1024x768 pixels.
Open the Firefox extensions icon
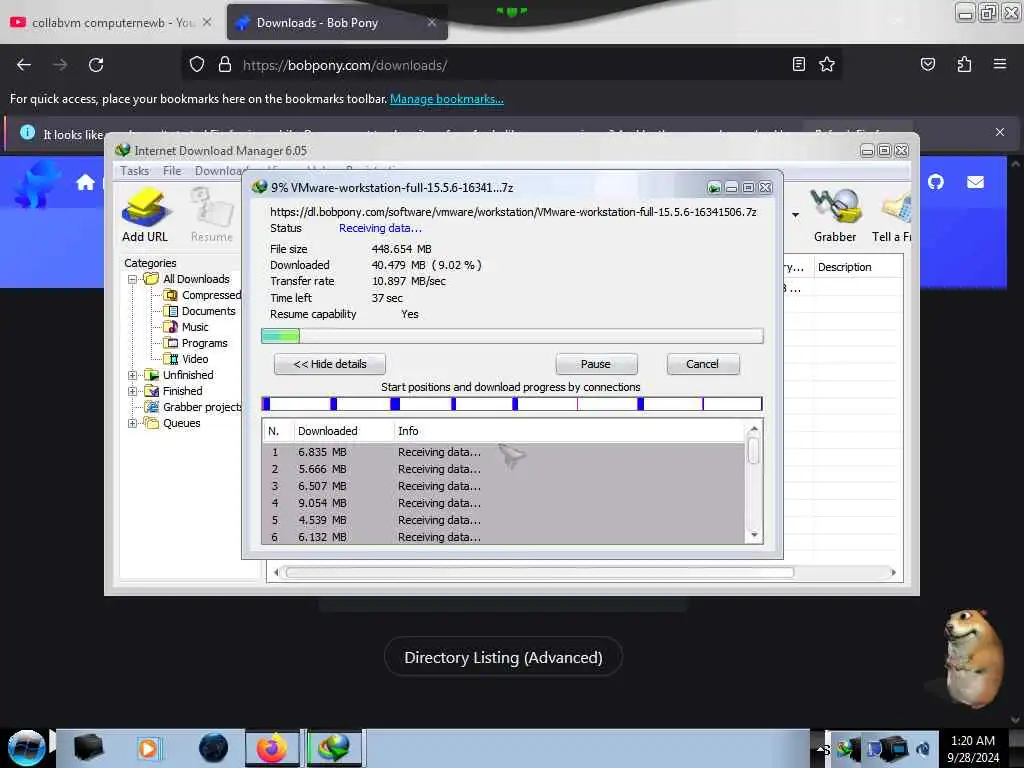(x=964, y=64)
